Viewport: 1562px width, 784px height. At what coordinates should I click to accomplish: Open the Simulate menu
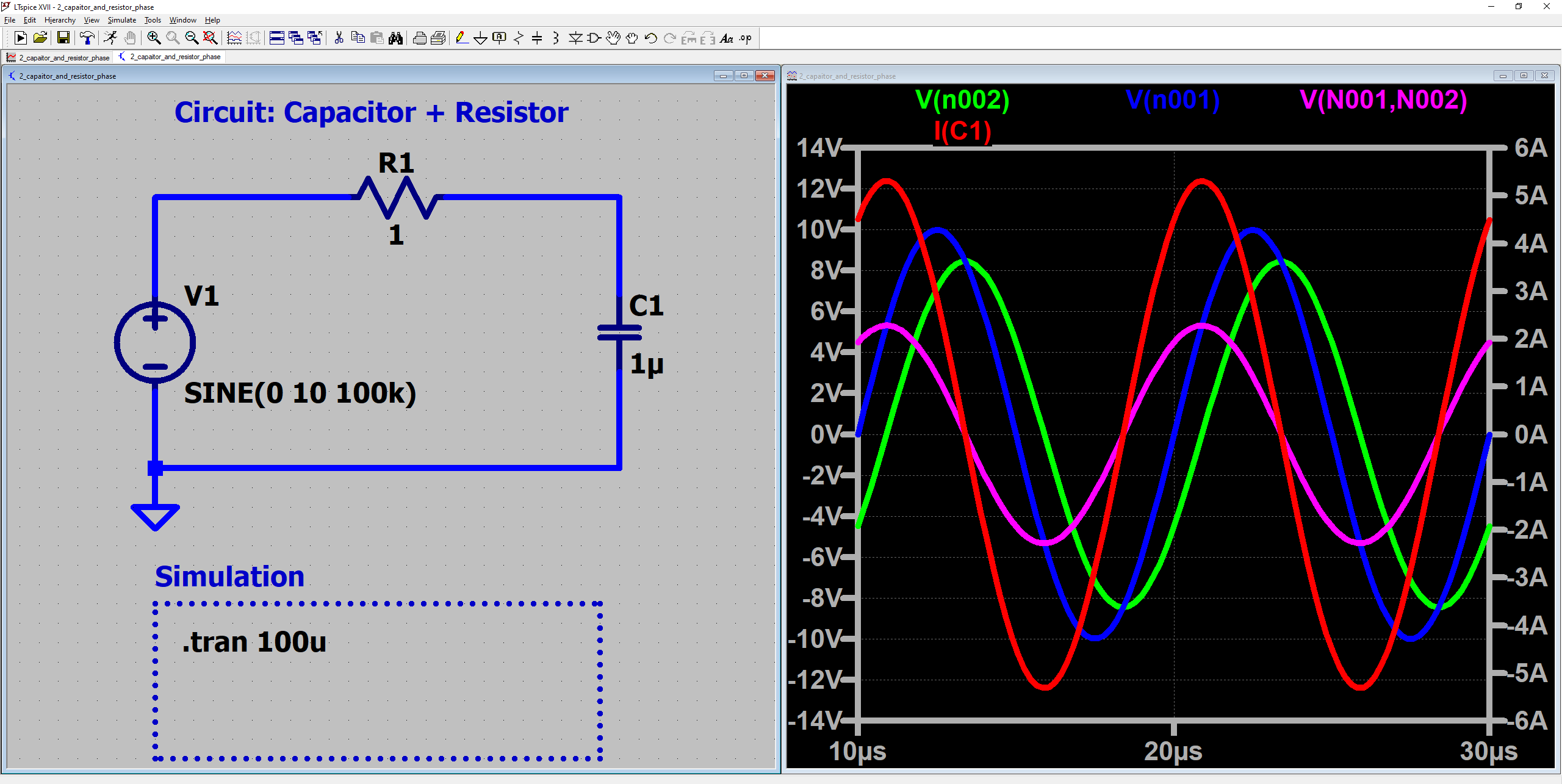(x=121, y=20)
